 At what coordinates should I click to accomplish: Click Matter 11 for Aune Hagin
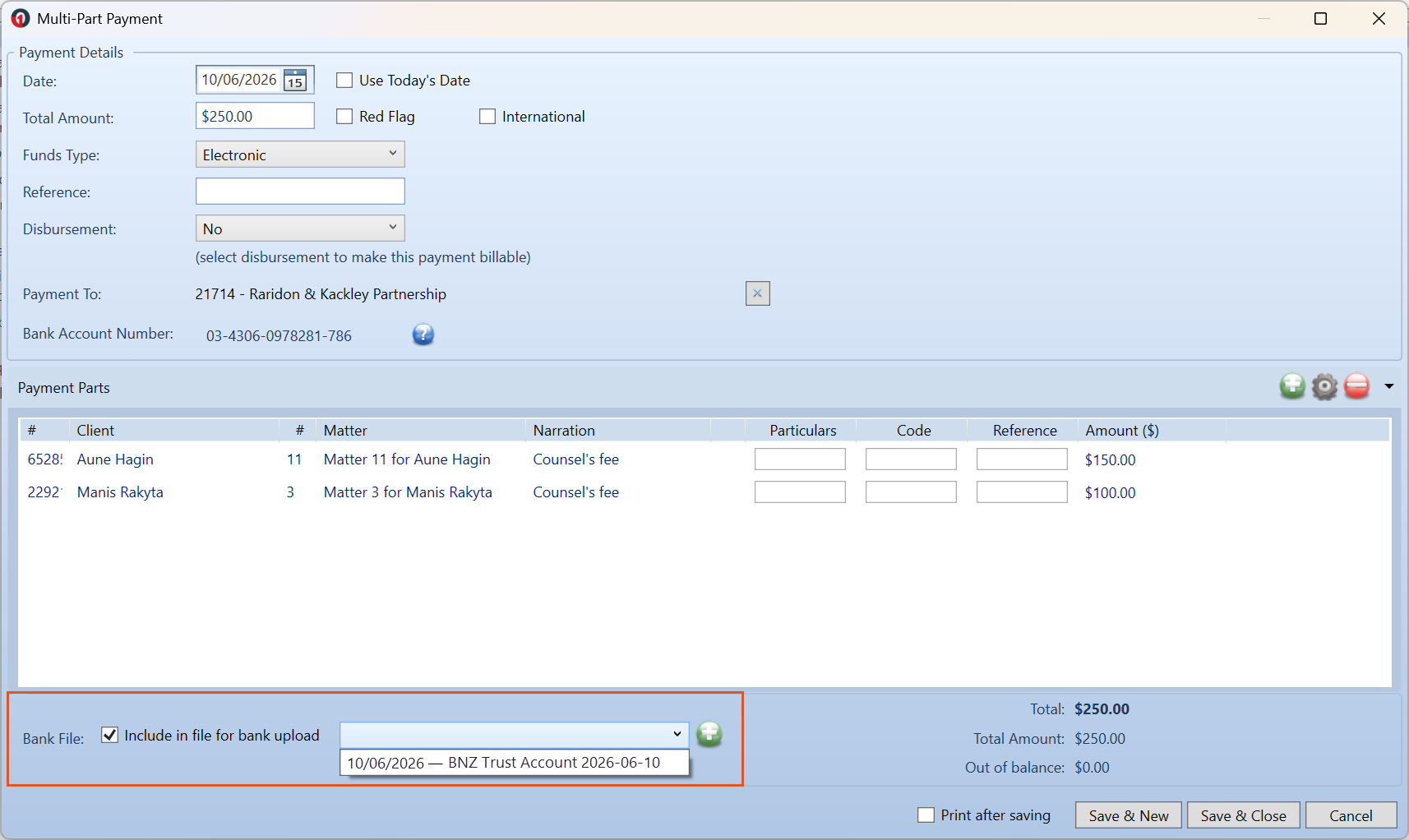tap(407, 459)
